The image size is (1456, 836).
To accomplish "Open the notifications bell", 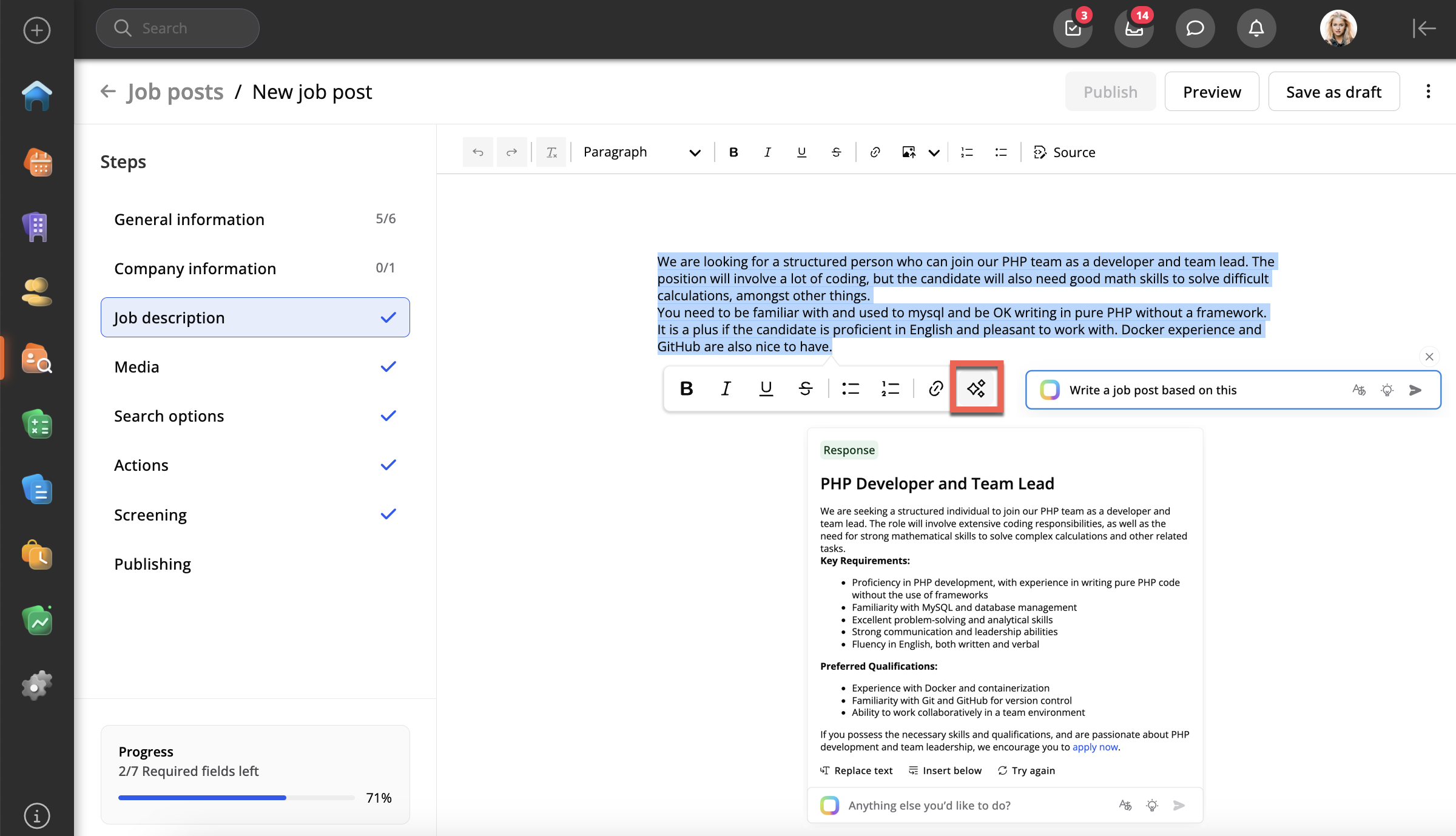I will [1256, 29].
